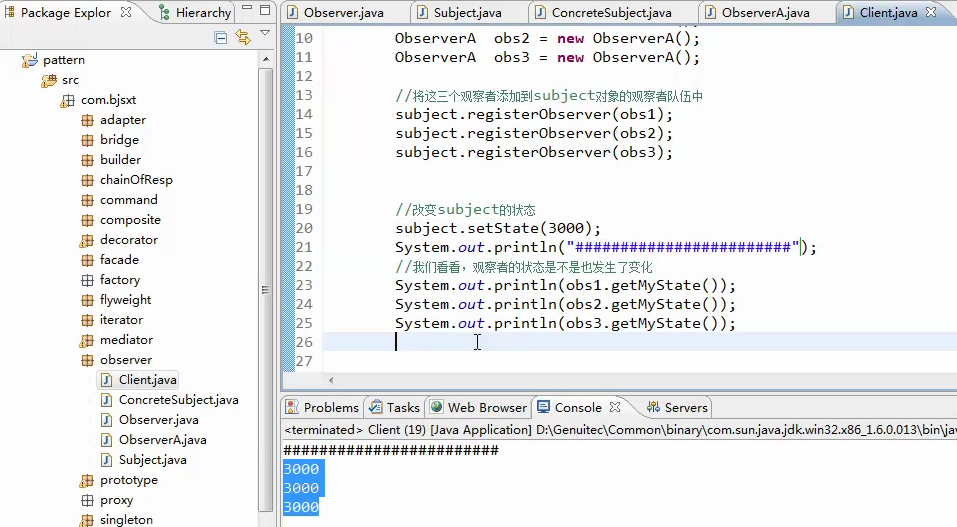Maximize the Package Explorer panel
957x527 pixels.
(x=264, y=12)
